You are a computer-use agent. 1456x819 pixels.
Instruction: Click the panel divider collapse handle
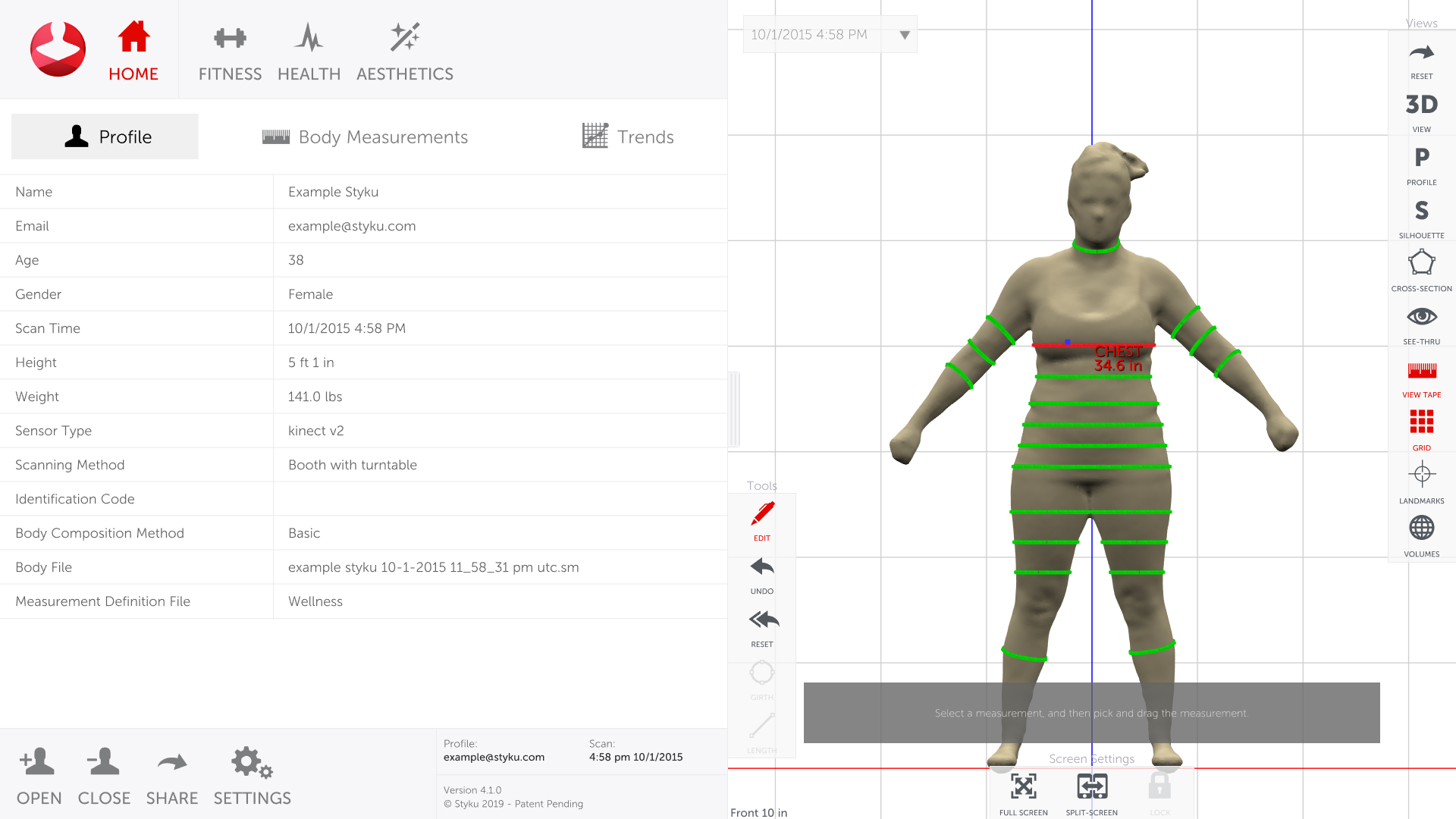coord(734,409)
